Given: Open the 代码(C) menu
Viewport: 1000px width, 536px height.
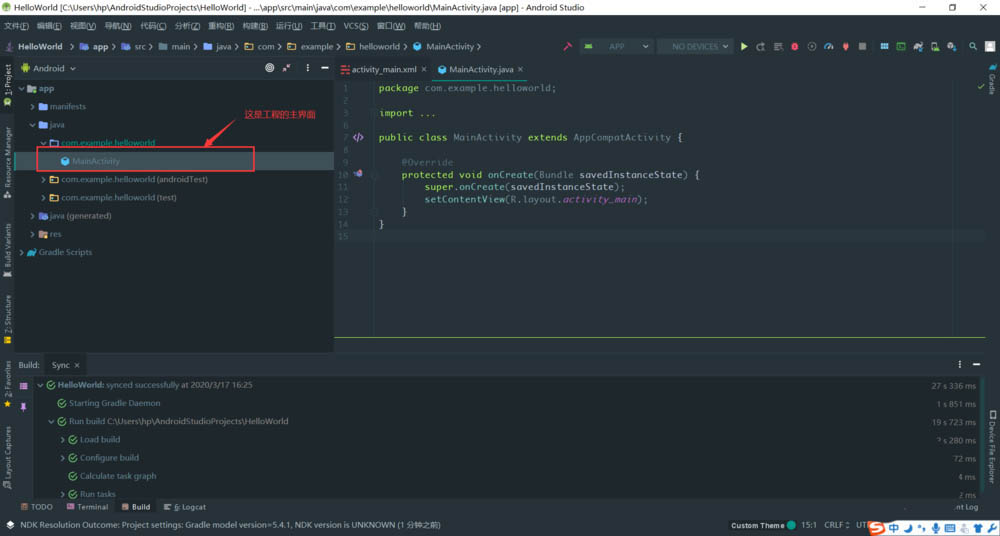Looking at the screenshot, I should (153, 26).
